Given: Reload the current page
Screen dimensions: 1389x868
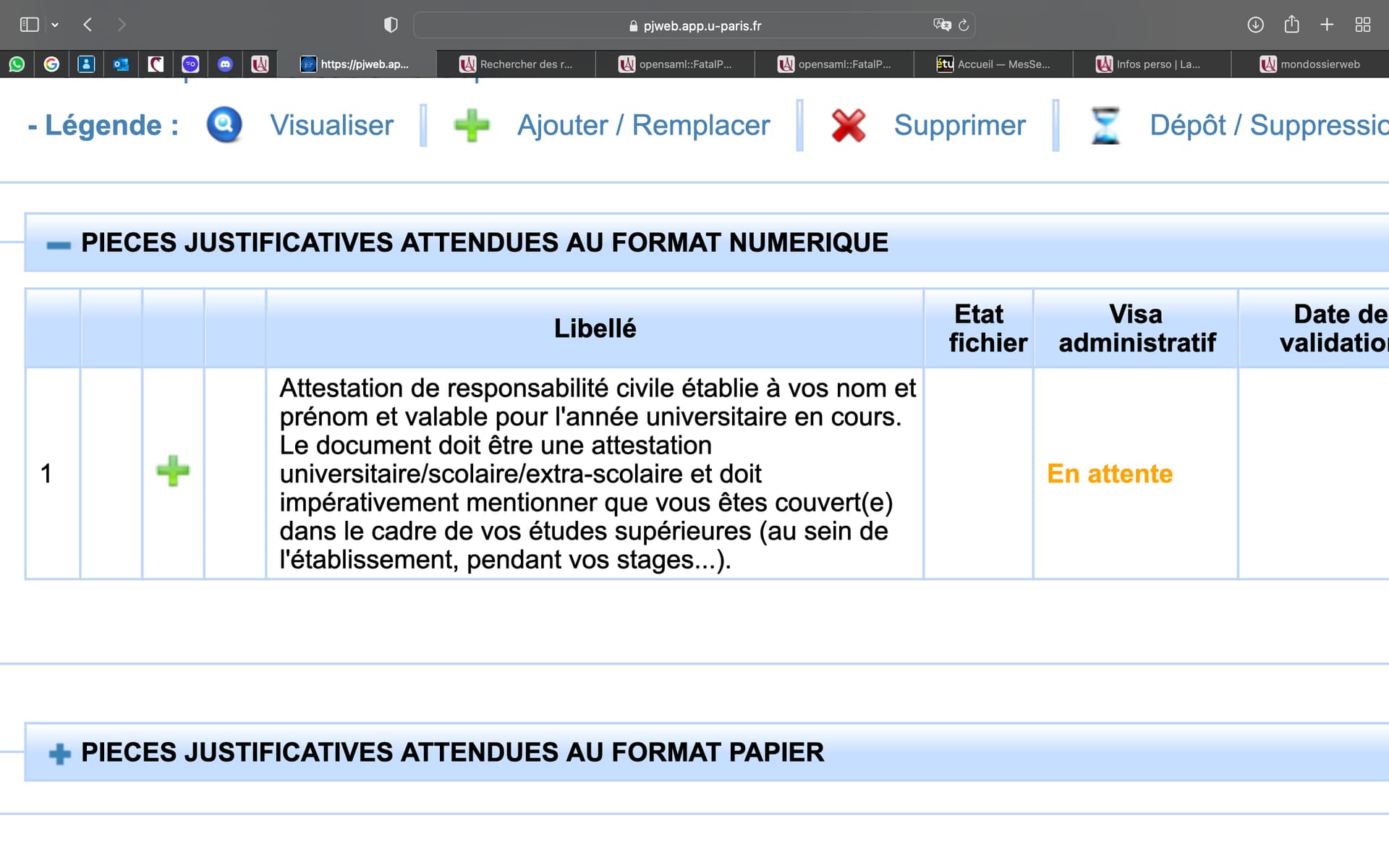Looking at the screenshot, I should (x=964, y=25).
